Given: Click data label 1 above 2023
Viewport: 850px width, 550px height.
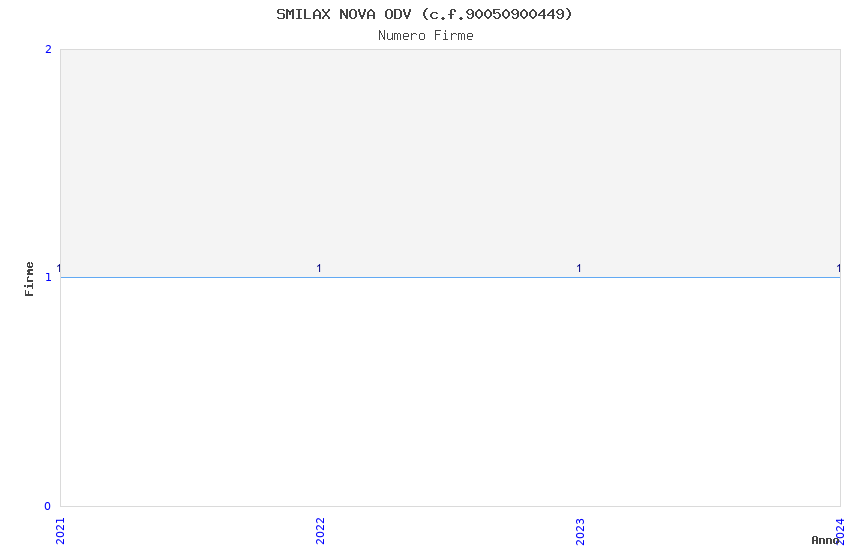Looking at the screenshot, I should click(x=579, y=268).
